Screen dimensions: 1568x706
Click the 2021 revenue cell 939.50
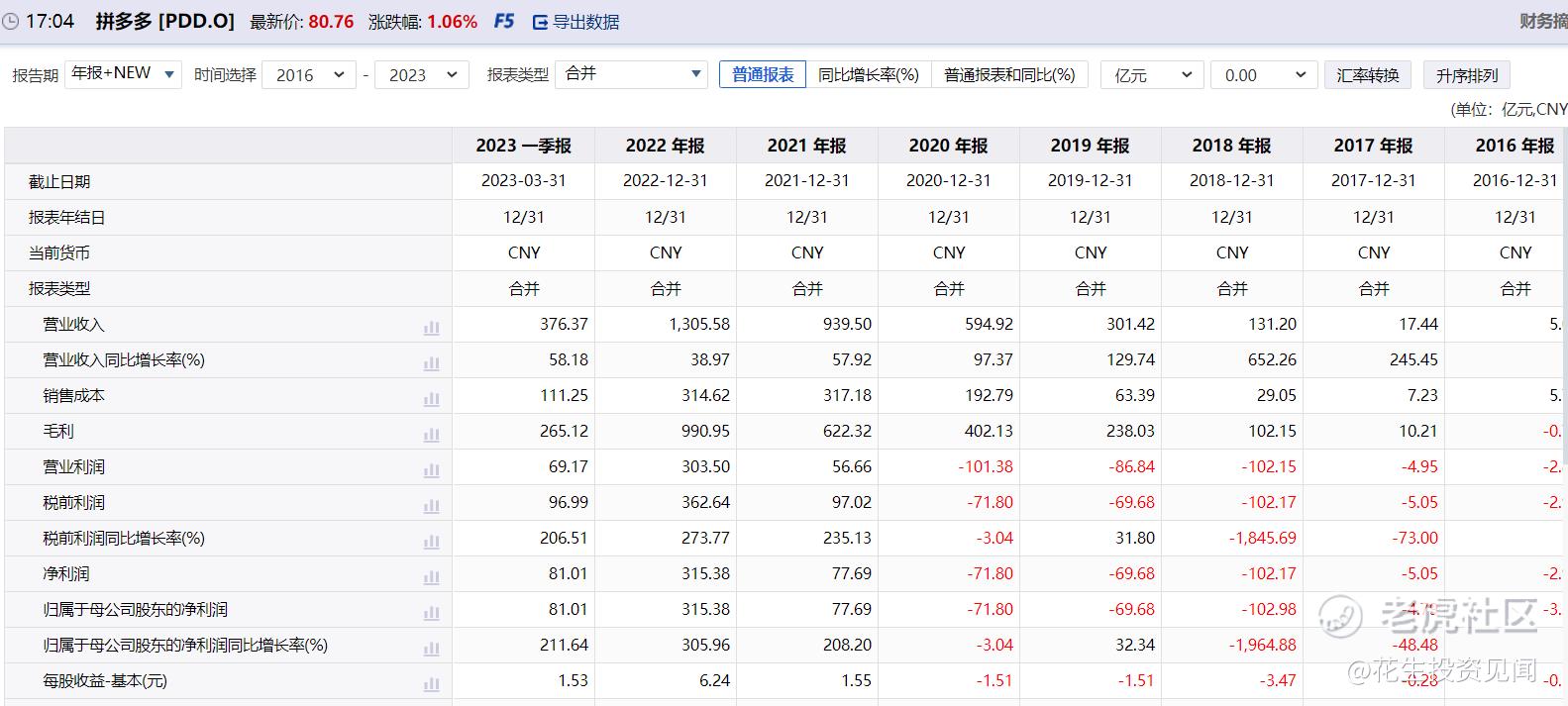[848, 324]
